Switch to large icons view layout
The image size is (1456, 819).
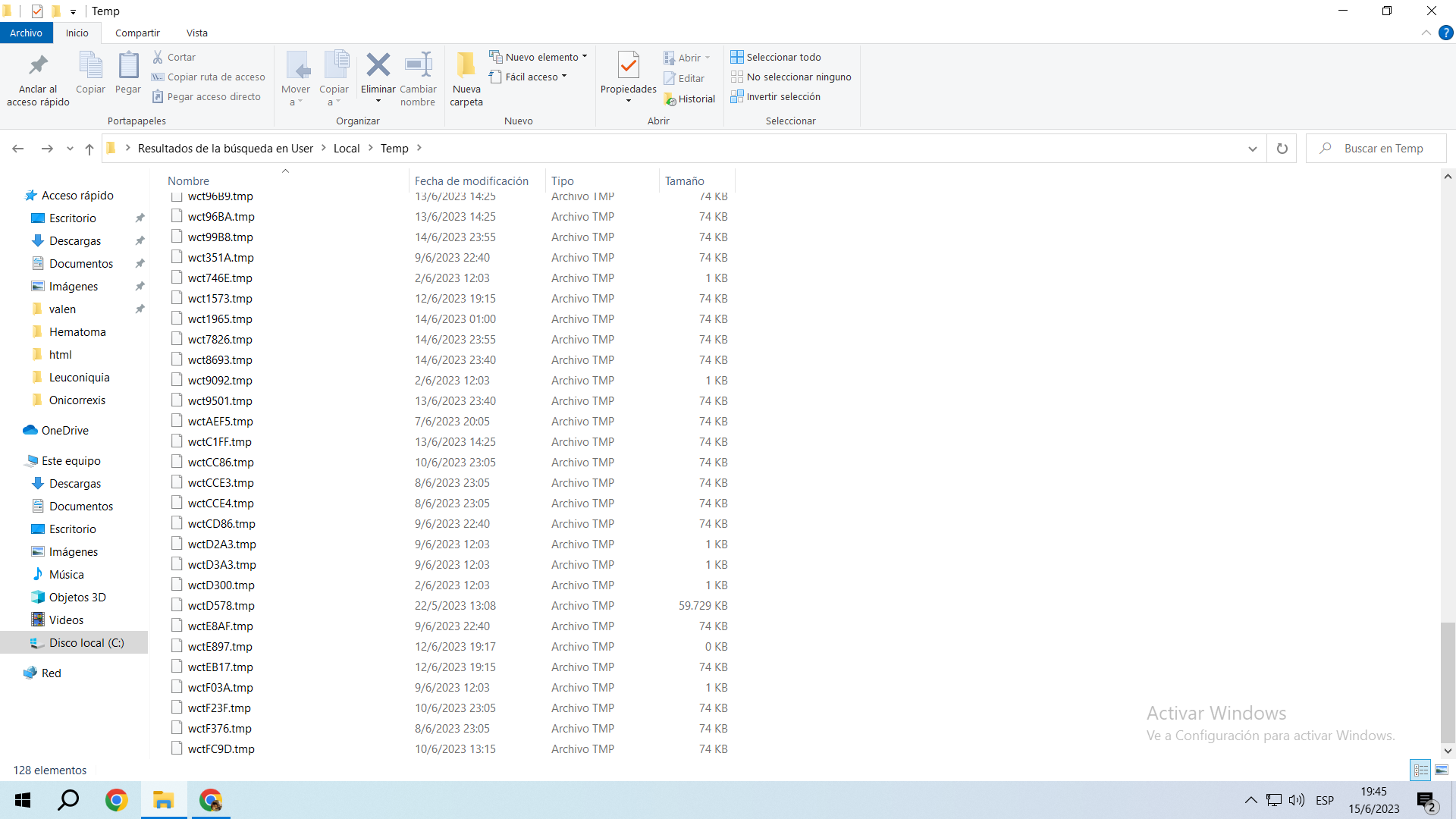coord(1441,770)
